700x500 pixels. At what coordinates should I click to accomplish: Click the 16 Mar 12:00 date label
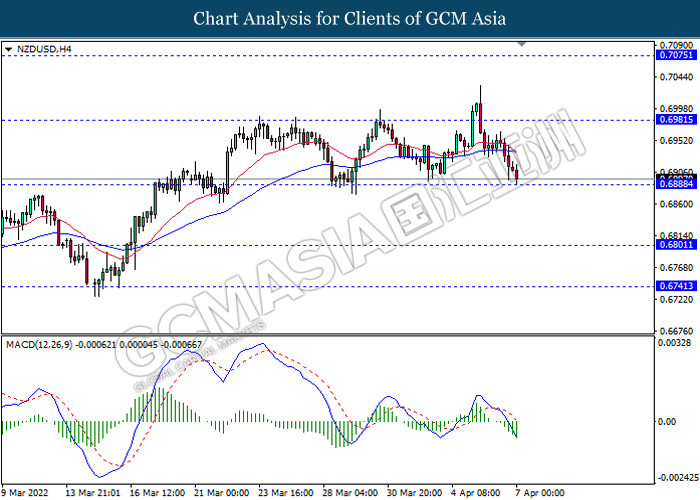[158, 493]
